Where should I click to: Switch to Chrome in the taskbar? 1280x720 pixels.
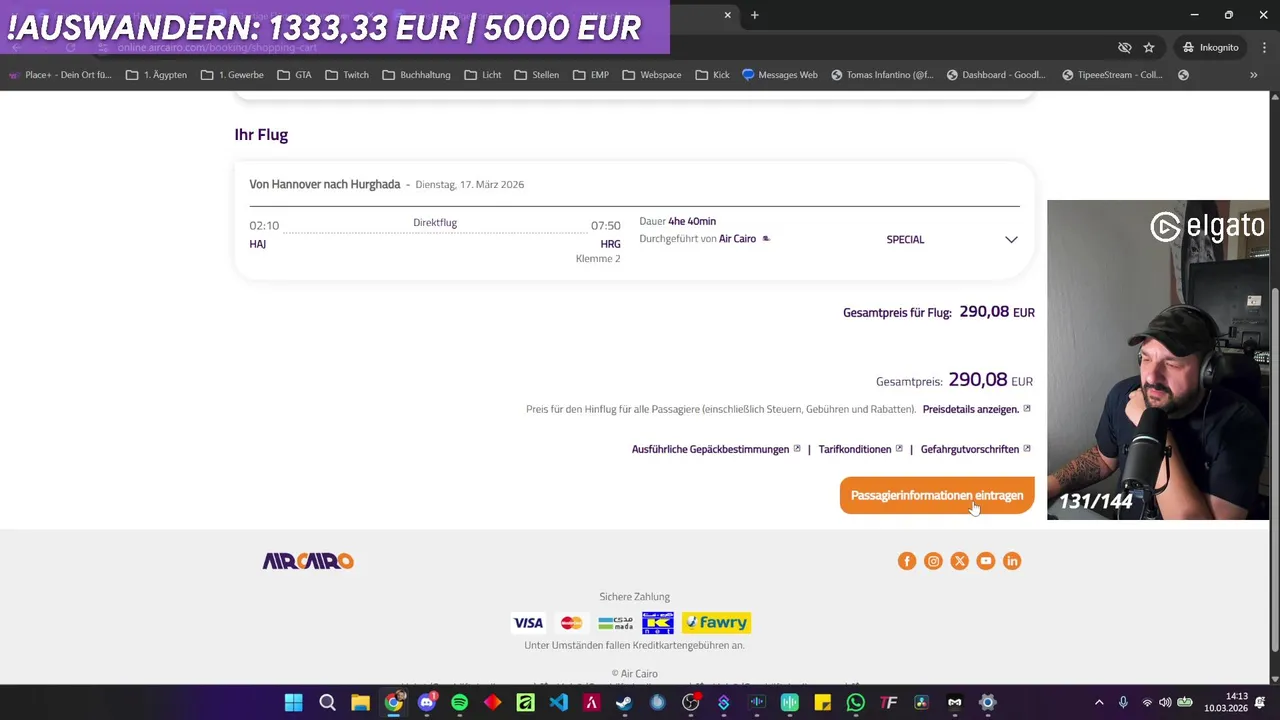pyautogui.click(x=394, y=703)
